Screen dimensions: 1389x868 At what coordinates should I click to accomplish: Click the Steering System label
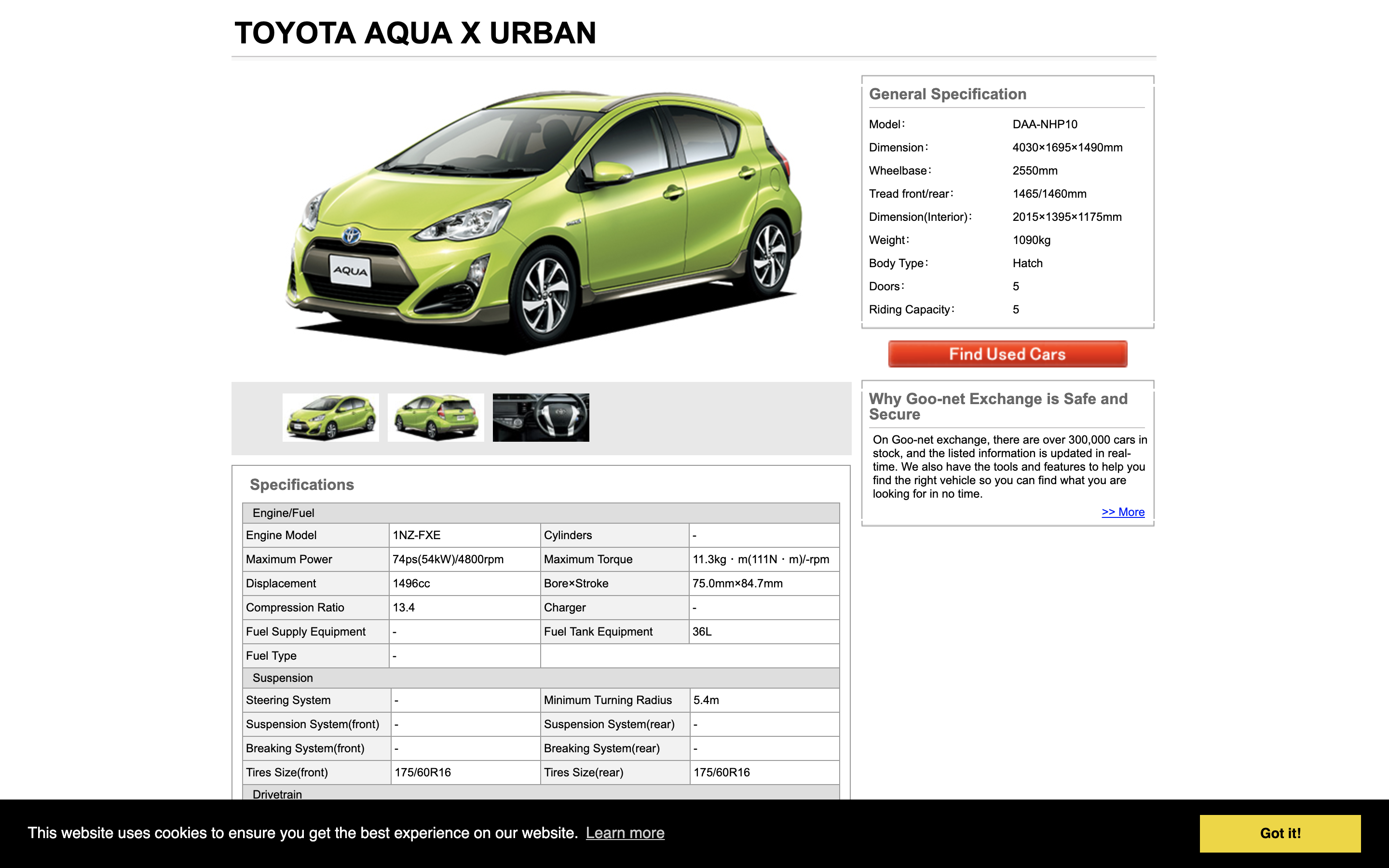click(288, 700)
